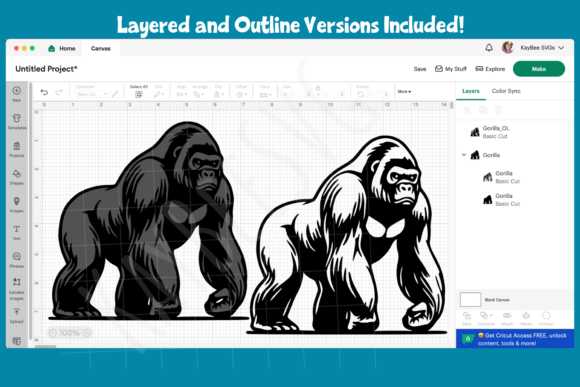Open the Upload panel

(x=17, y=316)
